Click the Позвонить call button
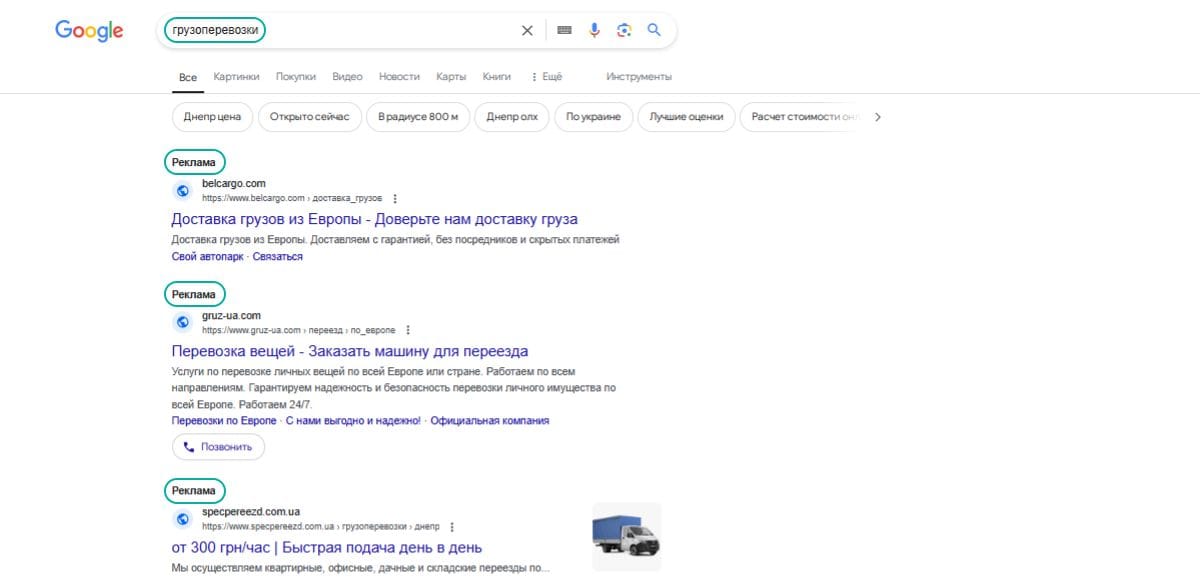The width and height of the screenshot is (1200, 579). [x=218, y=447]
